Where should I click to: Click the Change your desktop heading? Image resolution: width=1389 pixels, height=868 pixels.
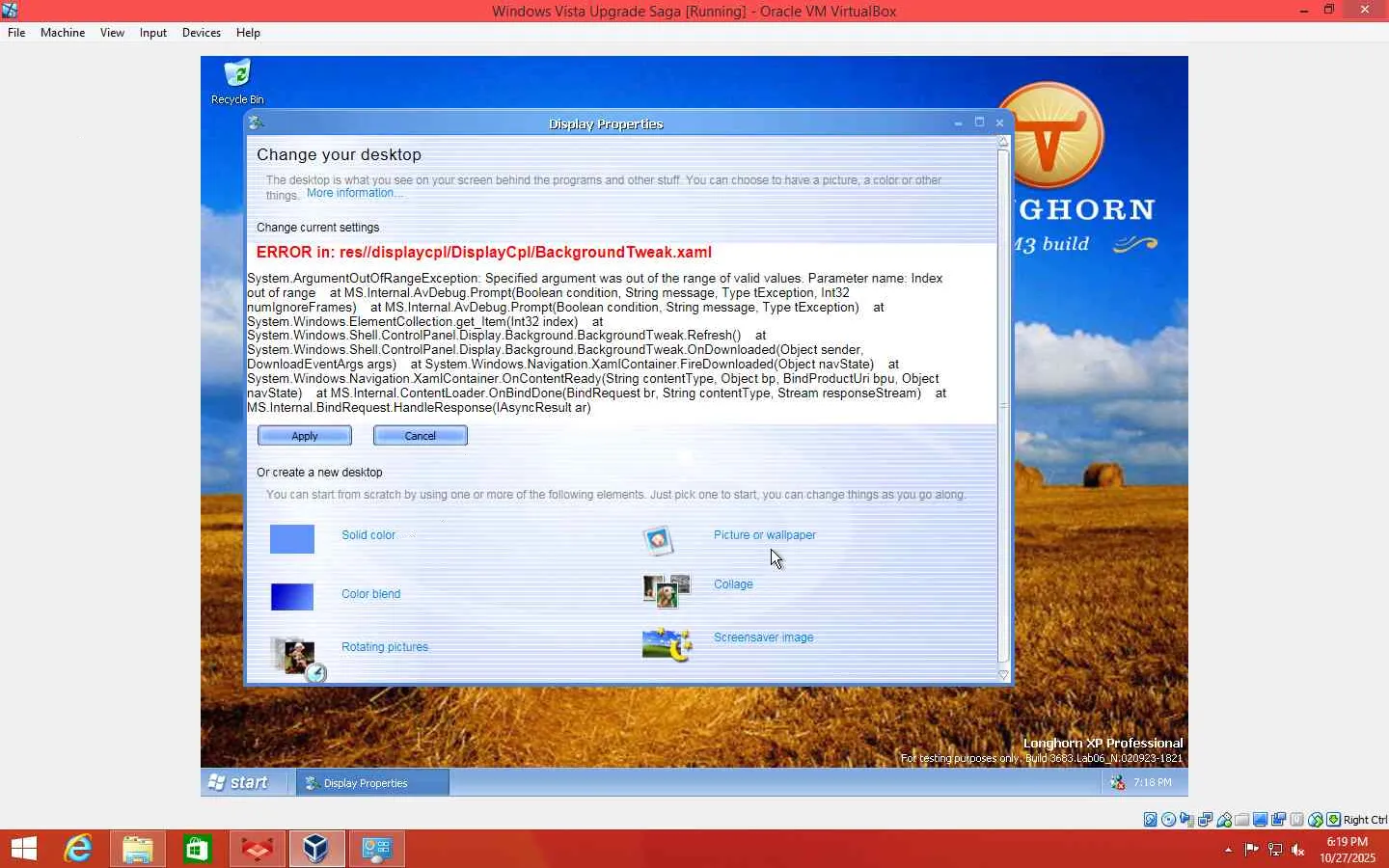(340, 154)
